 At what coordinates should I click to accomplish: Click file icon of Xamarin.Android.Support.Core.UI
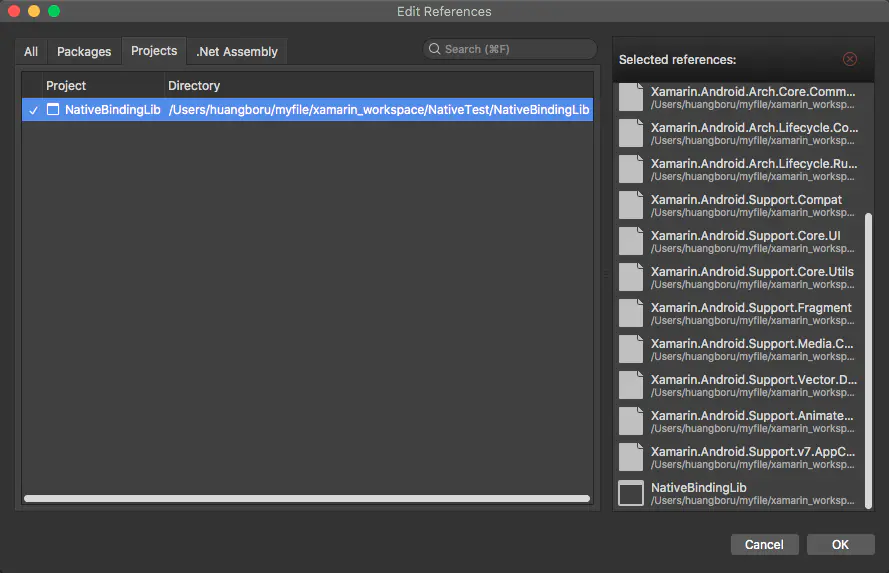pyautogui.click(x=631, y=241)
